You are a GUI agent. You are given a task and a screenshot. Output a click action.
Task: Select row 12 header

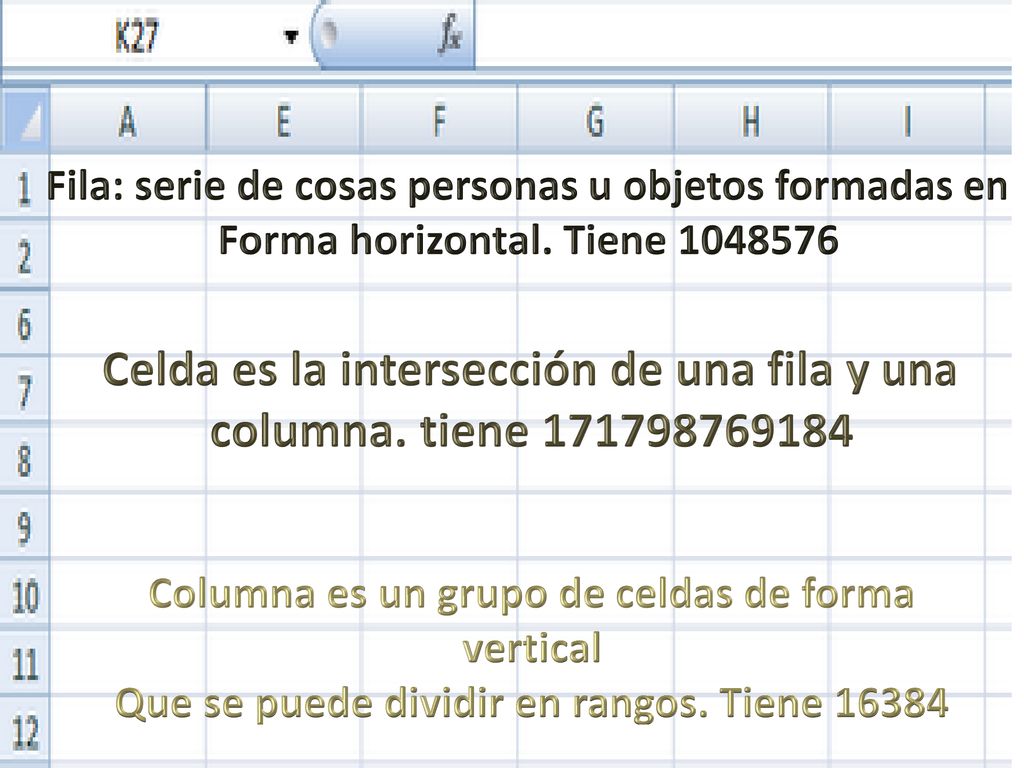25,731
